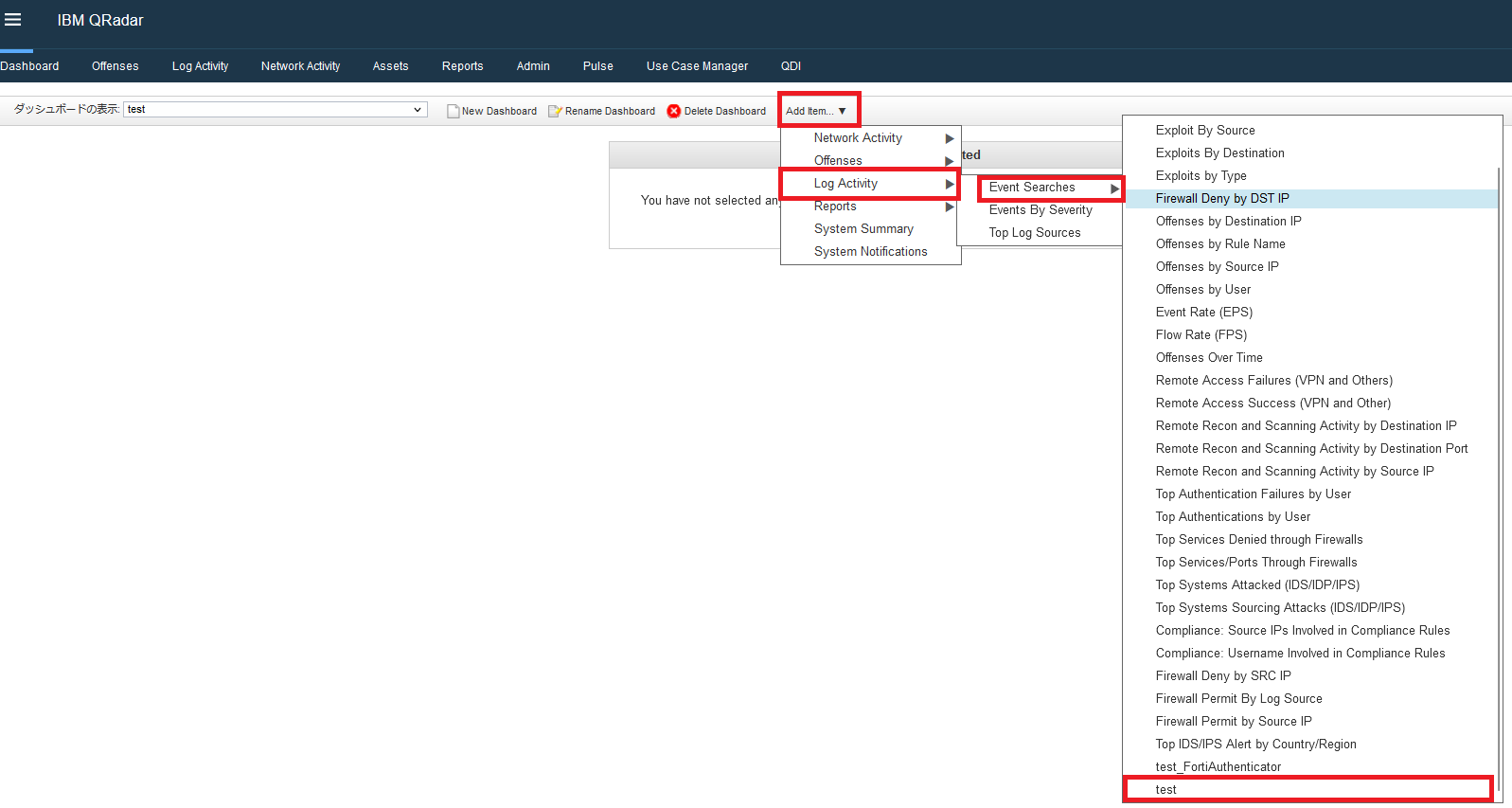Expand the Event Searches submenu arrow
Screen dimensions: 1512x808
[1115, 189]
